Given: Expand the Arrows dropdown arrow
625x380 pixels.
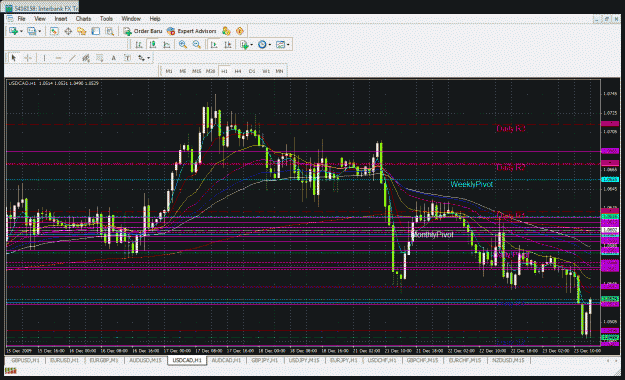Looking at the screenshot, I should click(x=149, y=58).
